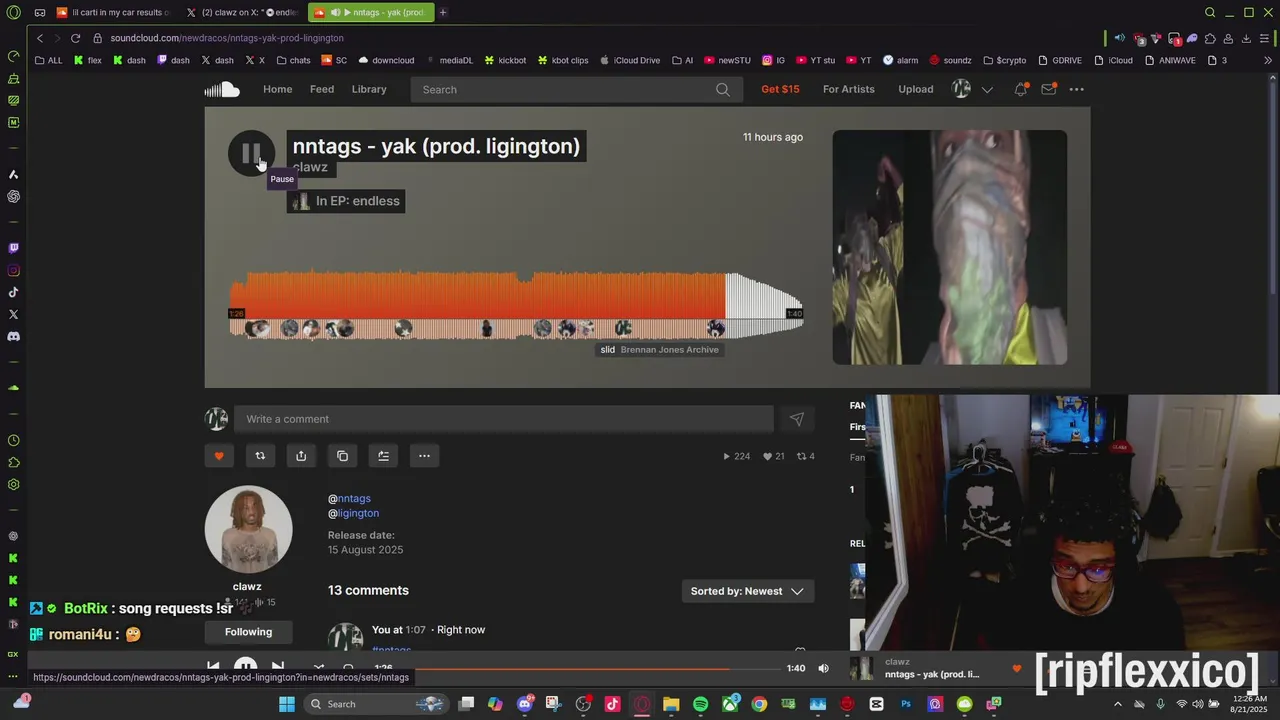Open the browser downloads icon
The width and height of the screenshot is (1280, 720).
pyautogui.click(x=1246, y=38)
